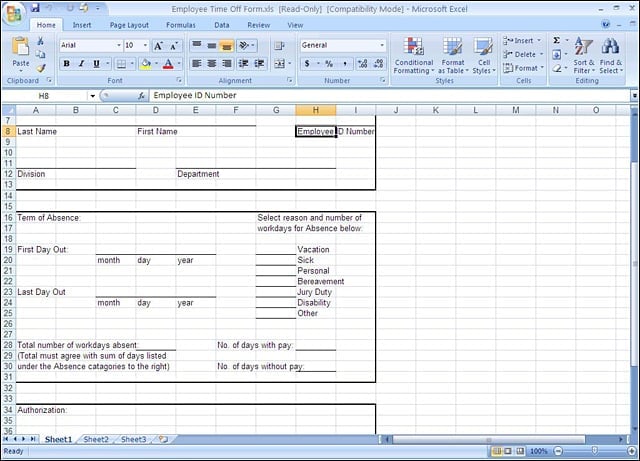Apply Accounting Number Format dollar sign
The image size is (640, 461).
coord(307,63)
